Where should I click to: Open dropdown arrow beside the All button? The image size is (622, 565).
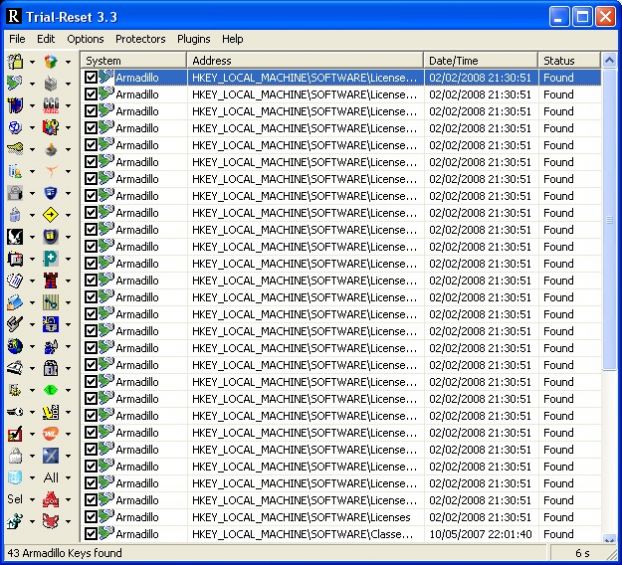(68, 478)
